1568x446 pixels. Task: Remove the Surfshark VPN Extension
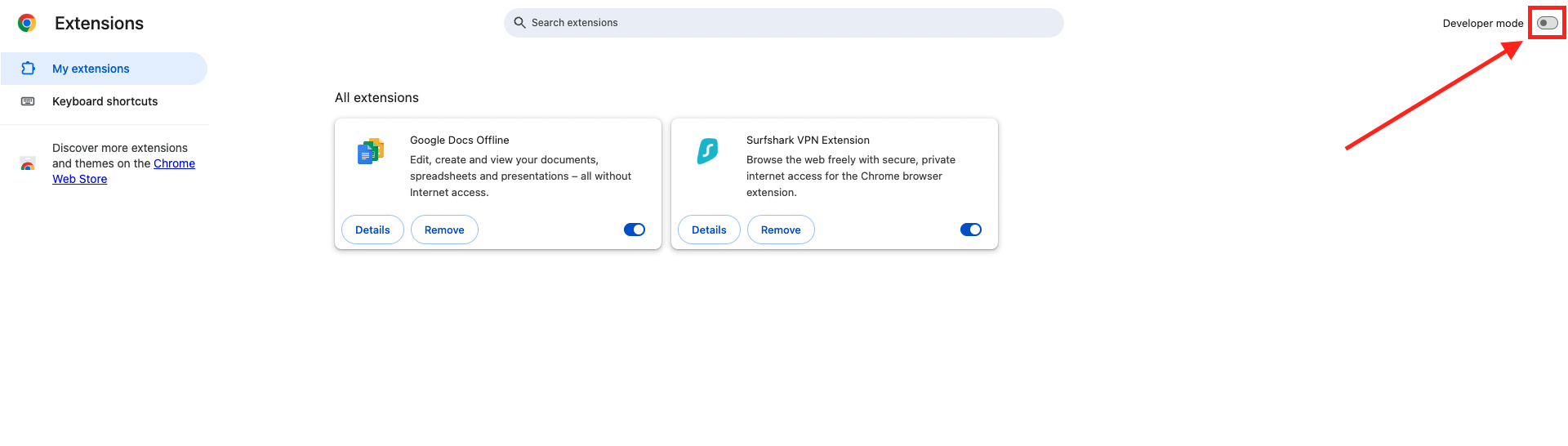pyautogui.click(x=781, y=230)
